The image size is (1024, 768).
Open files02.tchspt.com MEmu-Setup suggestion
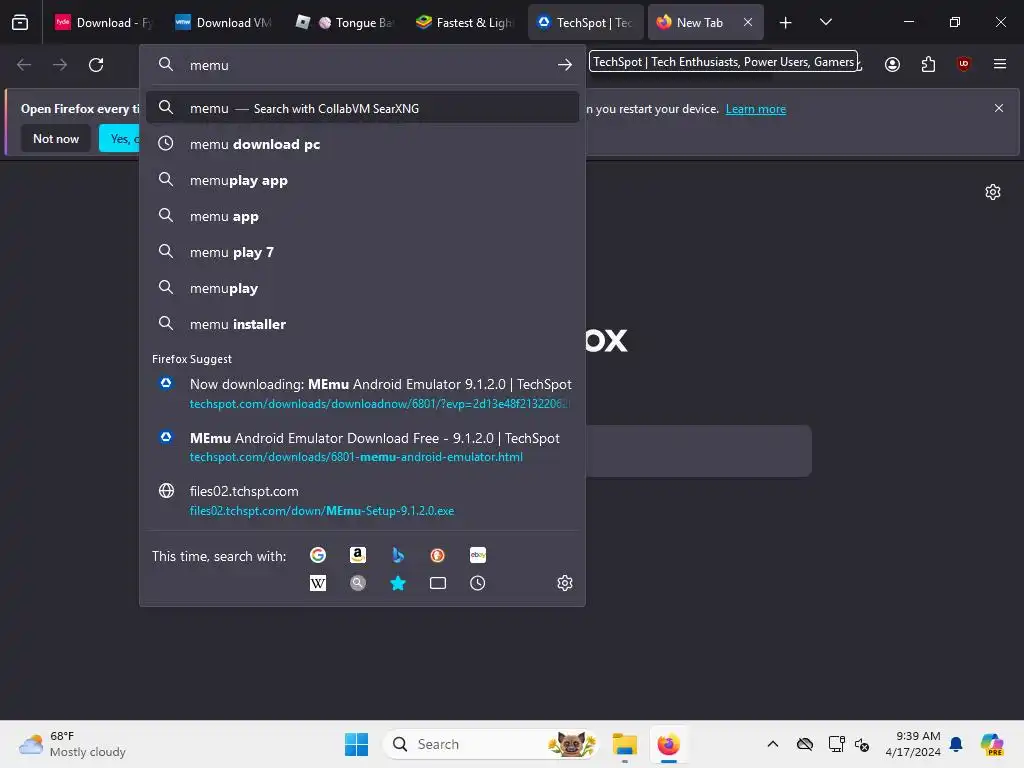click(x=362, y=500)
